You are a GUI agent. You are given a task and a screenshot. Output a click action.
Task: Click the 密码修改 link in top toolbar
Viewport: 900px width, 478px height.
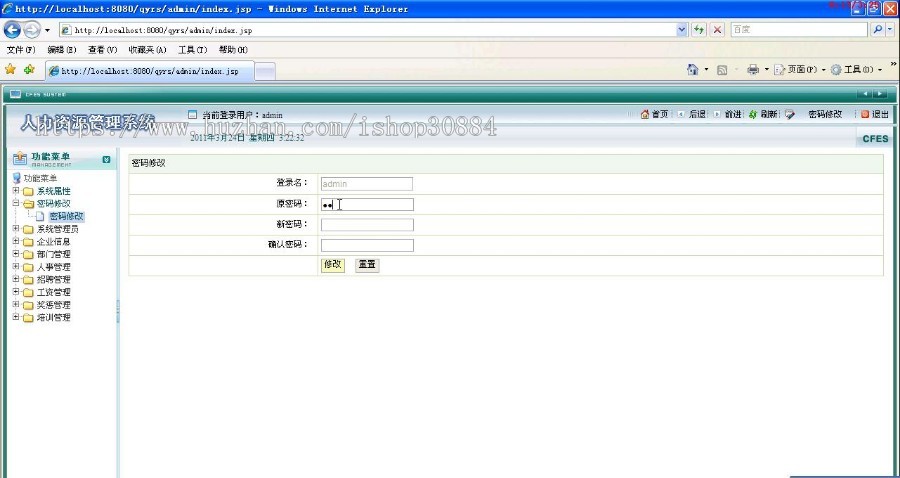[825, 114]
